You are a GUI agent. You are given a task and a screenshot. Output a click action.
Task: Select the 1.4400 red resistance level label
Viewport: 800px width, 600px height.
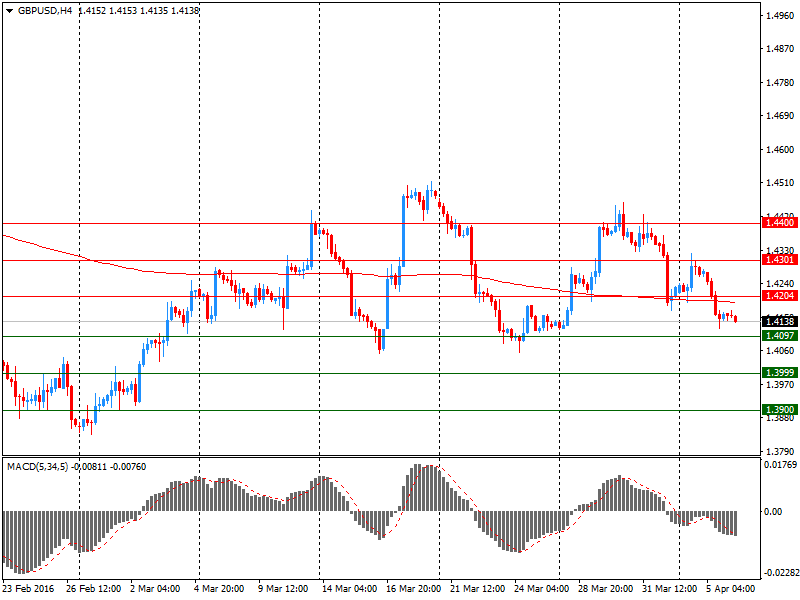point(780,222)
